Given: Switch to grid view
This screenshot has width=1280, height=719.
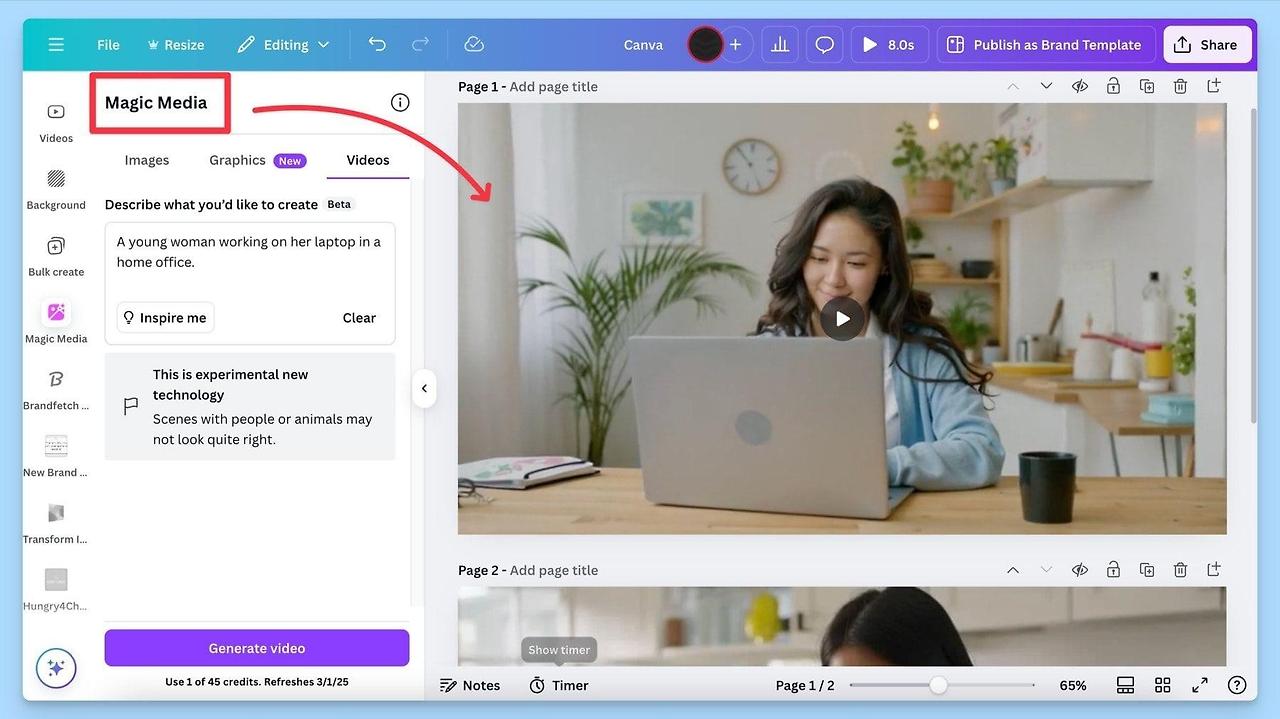Looking at the screenshot, I should pos(1162,685).
